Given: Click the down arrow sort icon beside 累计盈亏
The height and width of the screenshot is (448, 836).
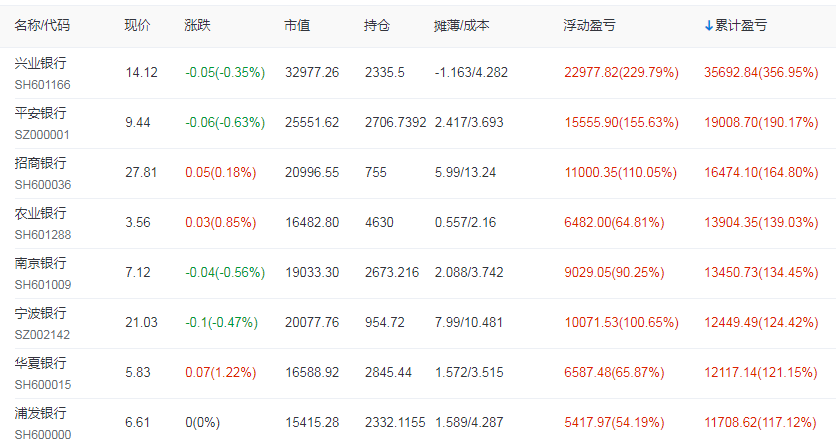Looking at the screenshot, I should [x=709, y=25].
